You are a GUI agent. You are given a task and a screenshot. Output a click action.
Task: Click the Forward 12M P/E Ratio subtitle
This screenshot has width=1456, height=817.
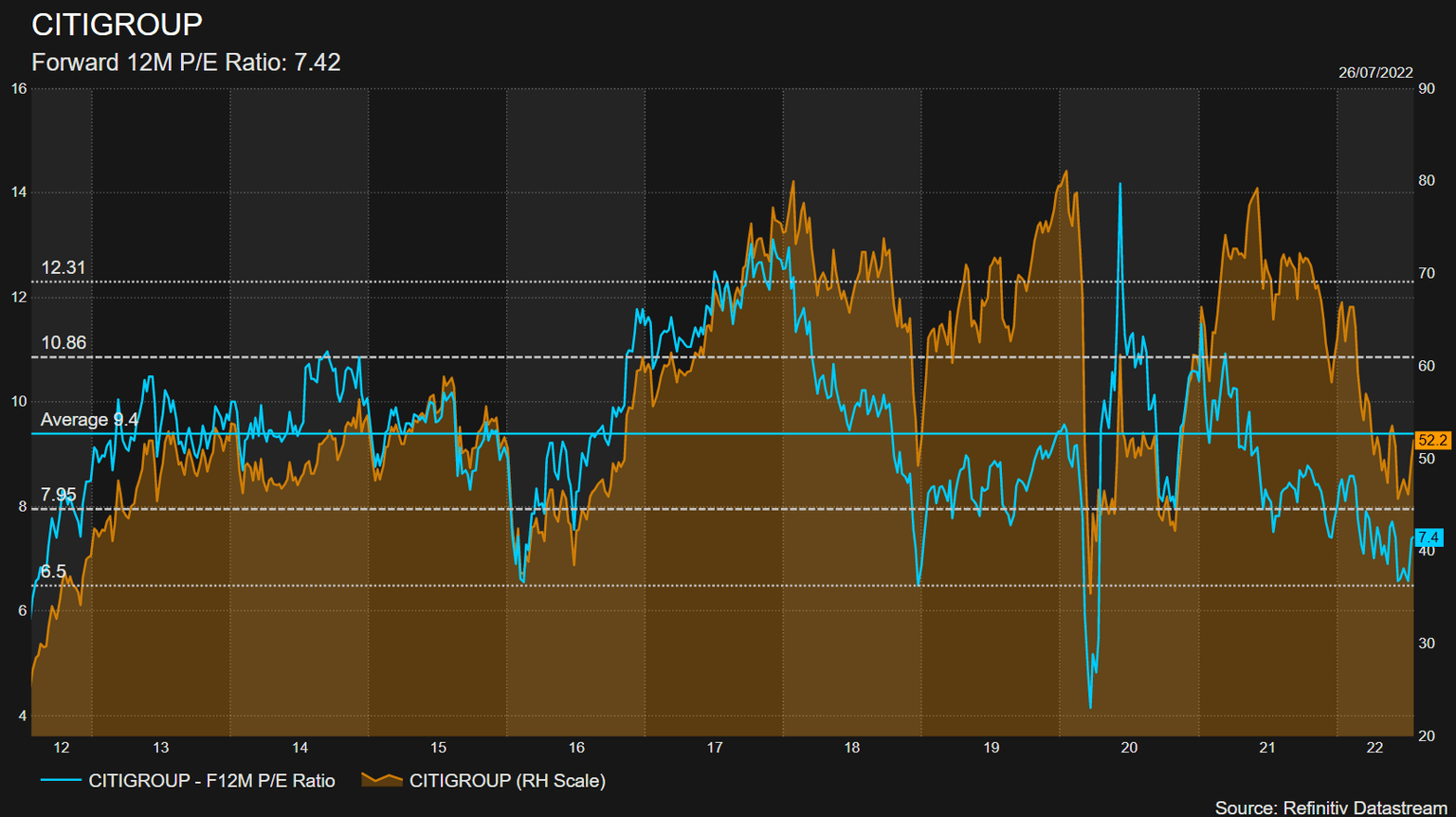186,63
